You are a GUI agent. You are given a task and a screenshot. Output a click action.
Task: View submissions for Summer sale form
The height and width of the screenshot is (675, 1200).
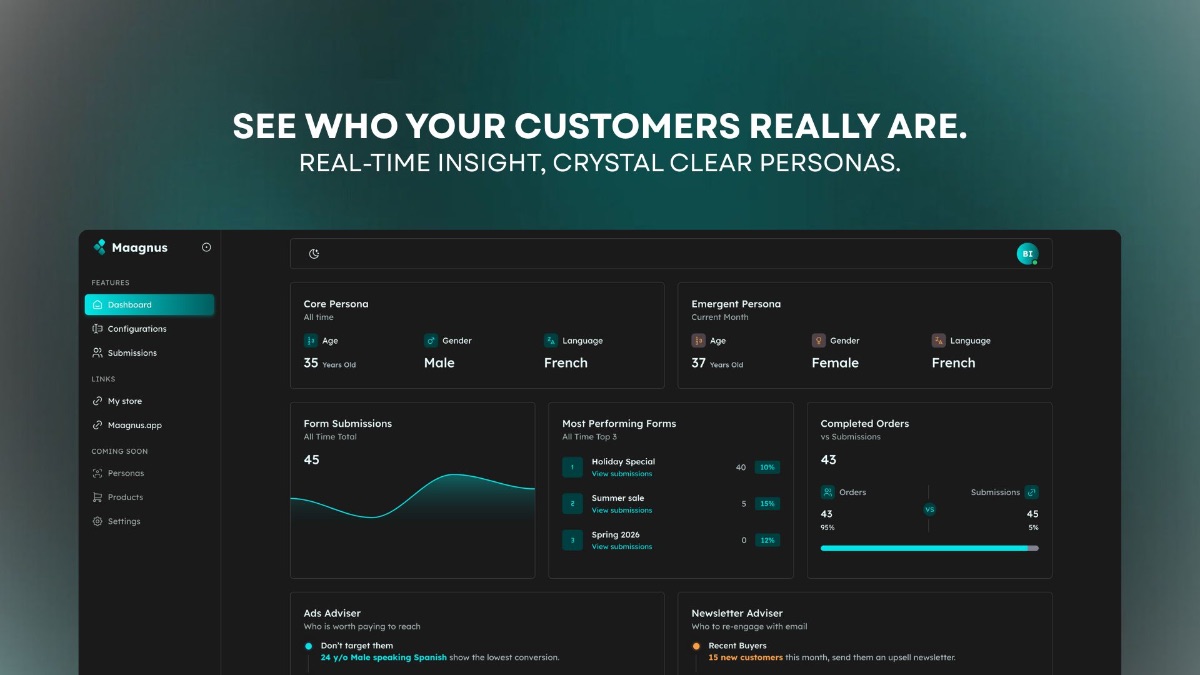point(622,510)
